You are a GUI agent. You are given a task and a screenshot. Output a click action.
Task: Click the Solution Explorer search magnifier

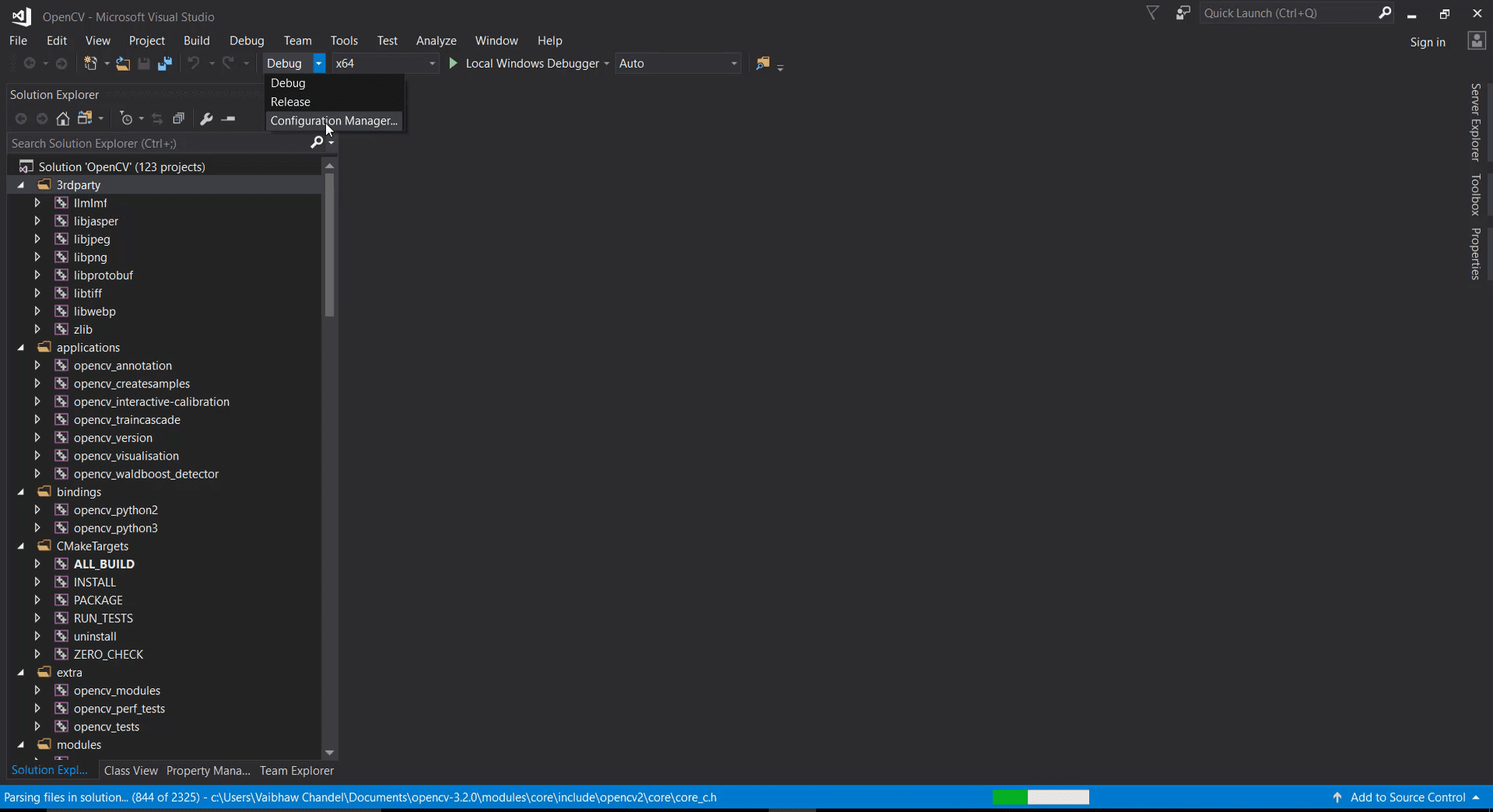[317, 142]
